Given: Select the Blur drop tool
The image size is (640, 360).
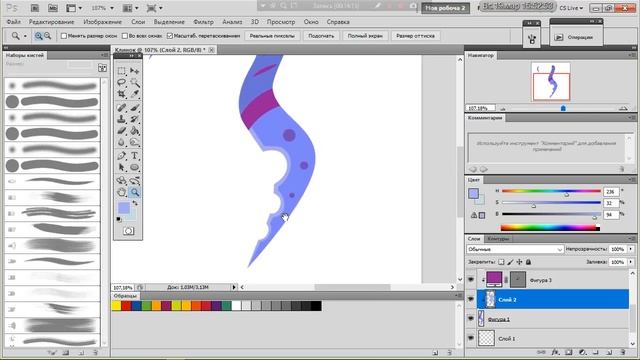Looking at the screenshot, I should 122,142.
